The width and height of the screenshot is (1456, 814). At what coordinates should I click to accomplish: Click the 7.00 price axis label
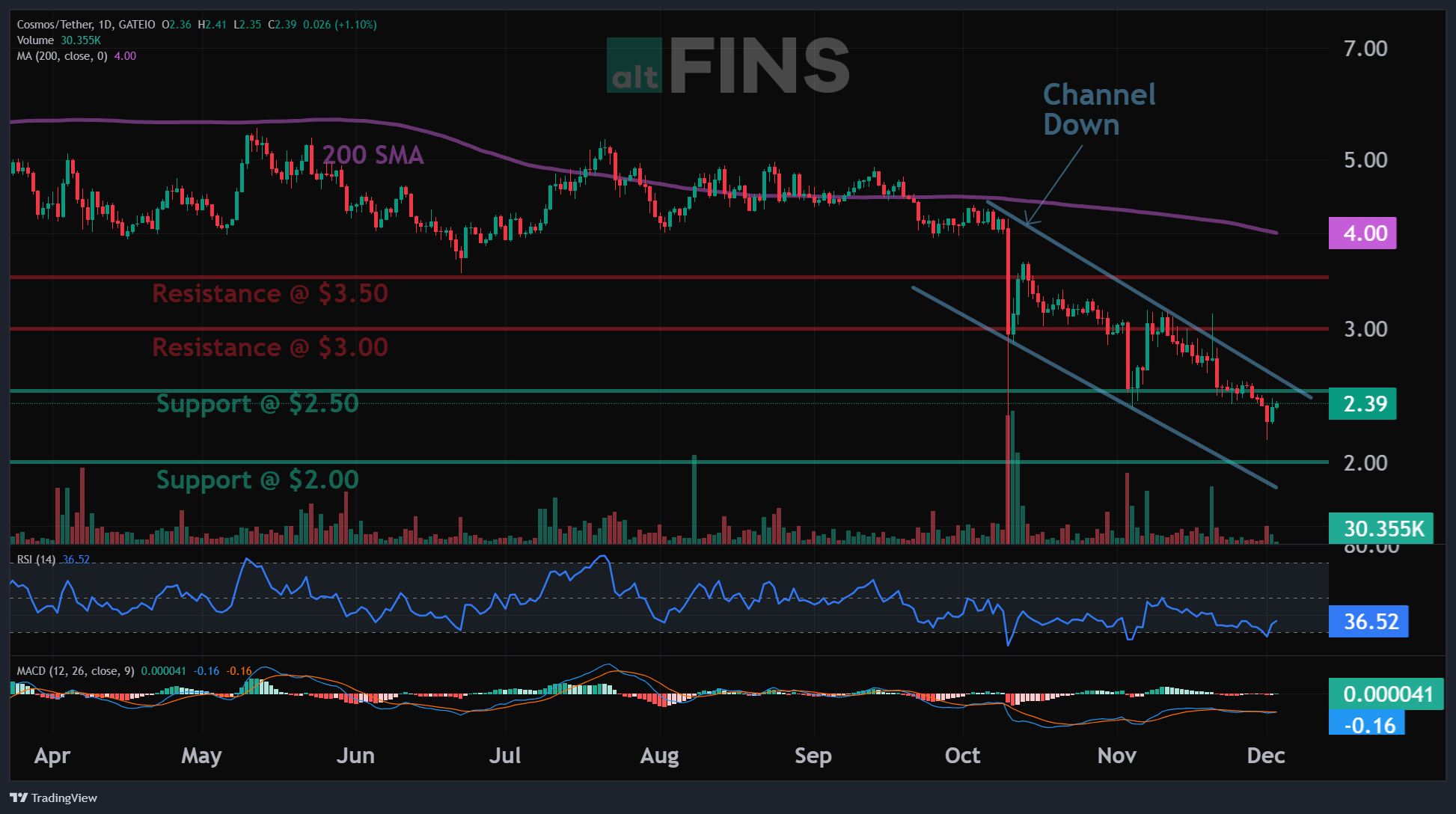pyautogui.click(x=1365, y=49)
